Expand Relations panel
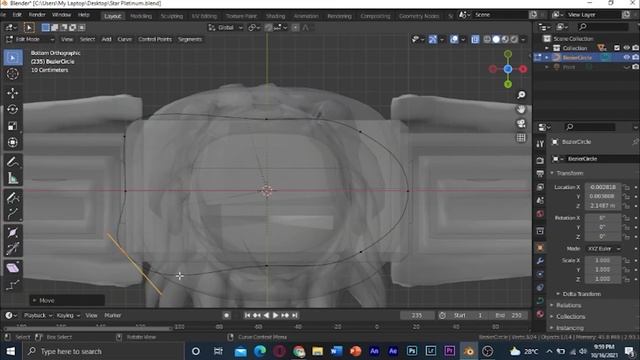 [569, 305]
